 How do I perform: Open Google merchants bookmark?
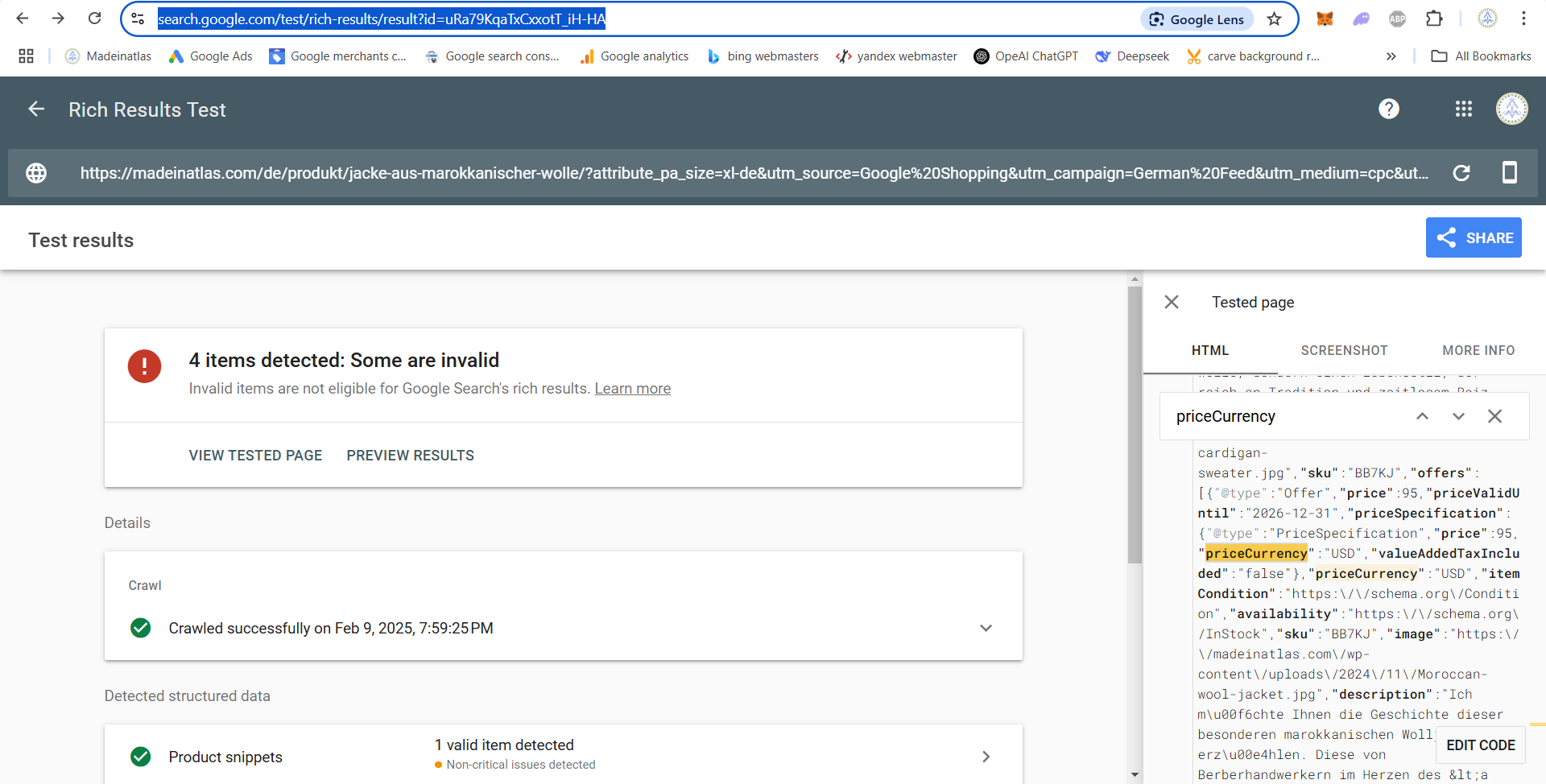coord(338,56)
